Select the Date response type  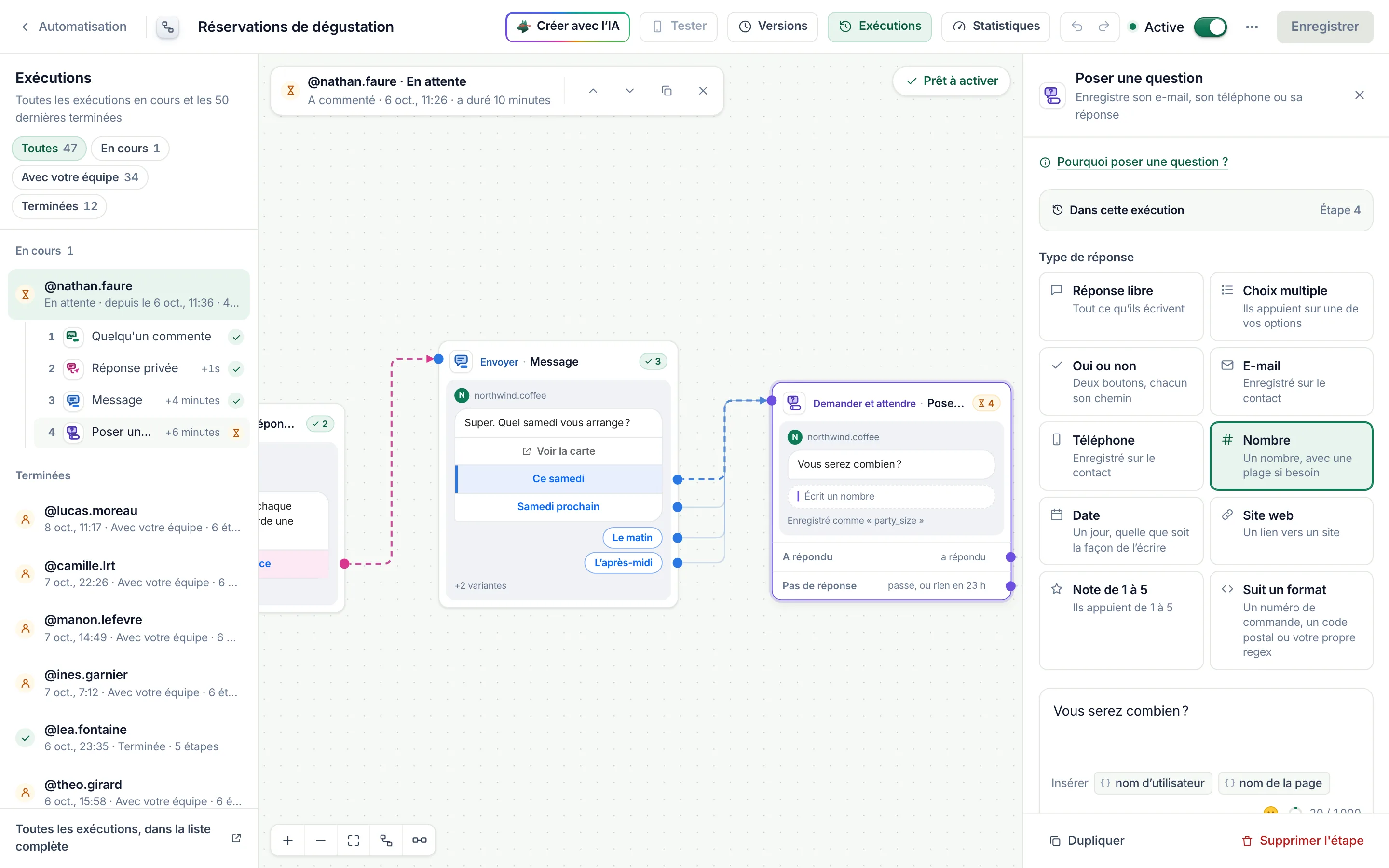pos(1120,530)
